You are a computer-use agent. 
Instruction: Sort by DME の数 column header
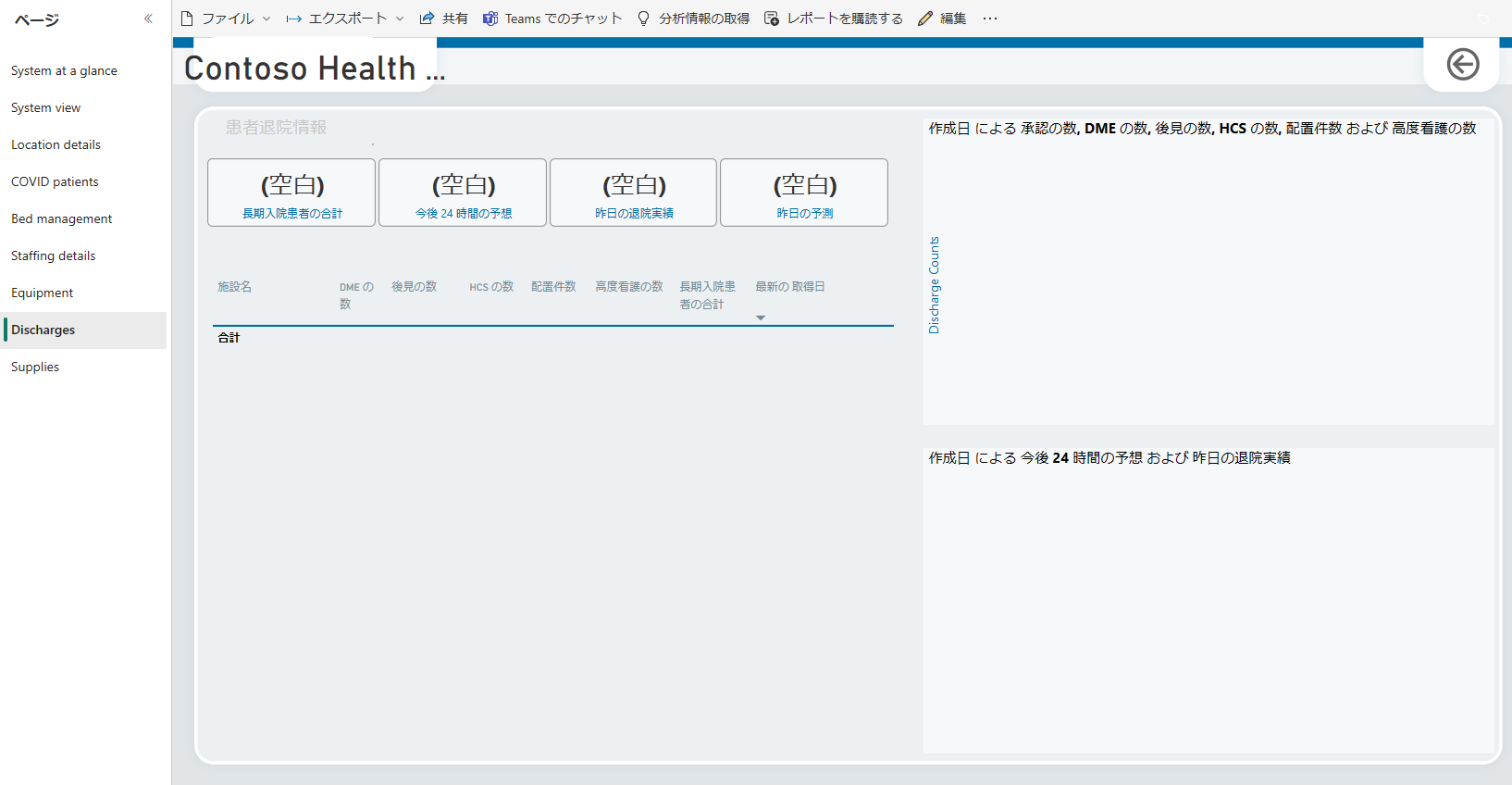click(x=356, y=295)
